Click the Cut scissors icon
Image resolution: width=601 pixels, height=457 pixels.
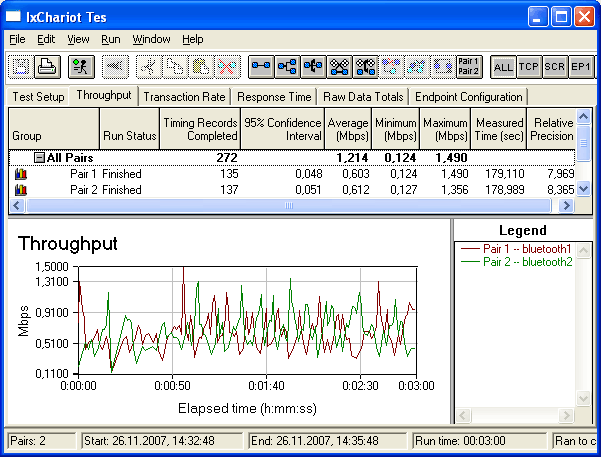(149, 67)
